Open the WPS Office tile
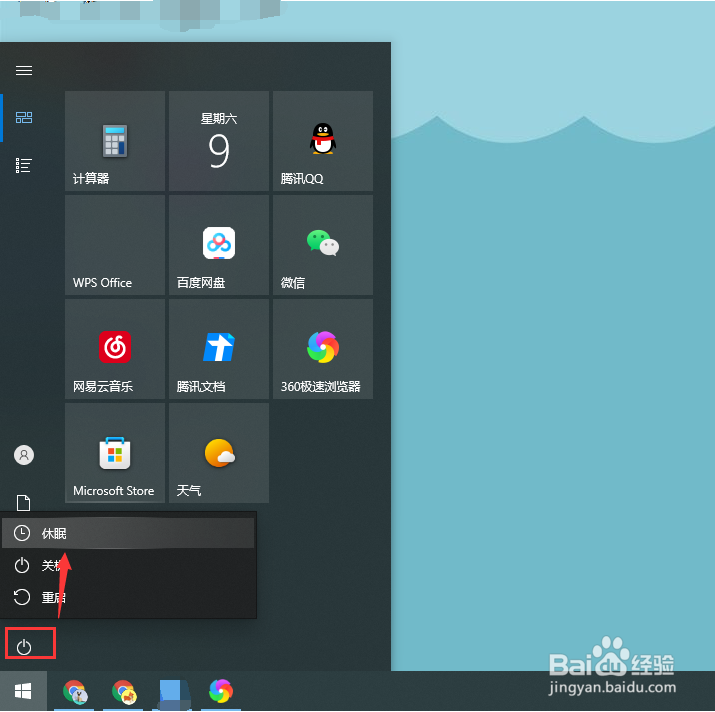 pyautogui.click(x=115, y=245)
